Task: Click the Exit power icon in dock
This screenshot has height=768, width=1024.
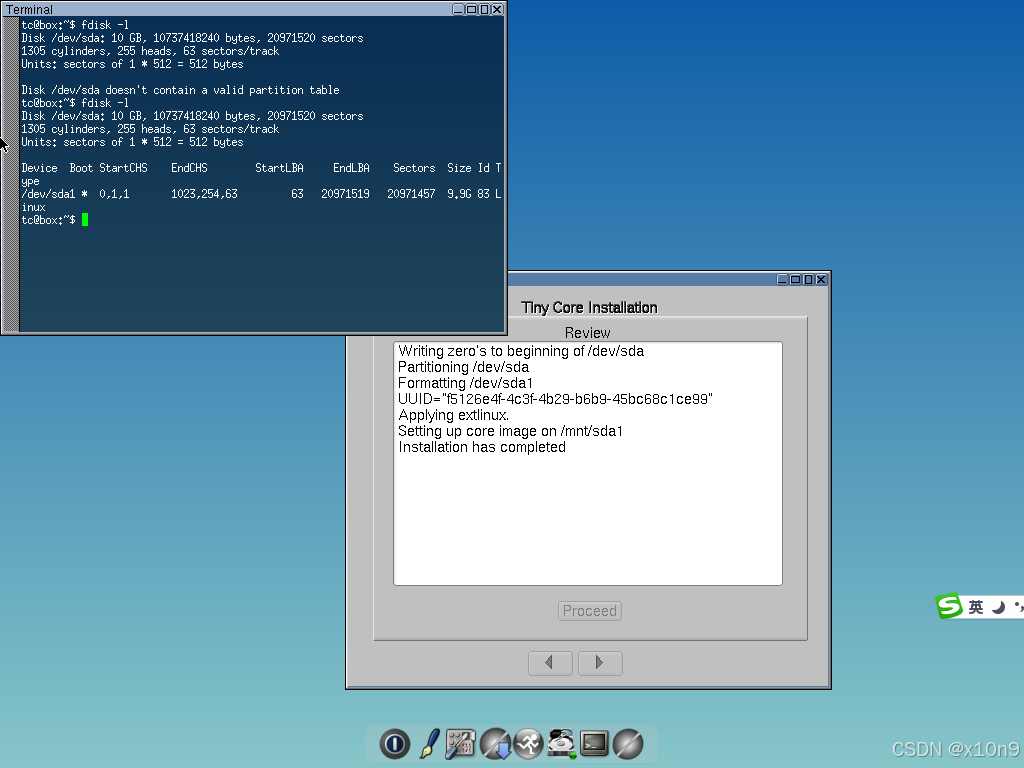Action: click(394, 744)
